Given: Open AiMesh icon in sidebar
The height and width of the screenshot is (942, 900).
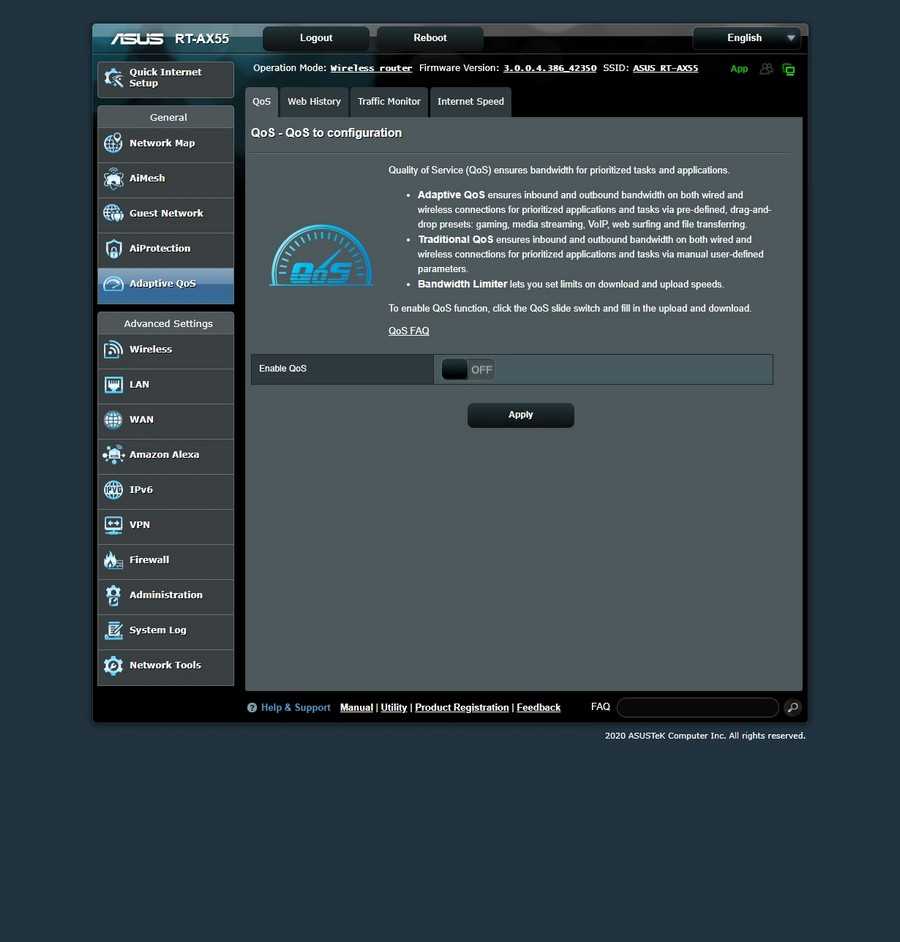Looking at the screenshot, I should click(x=113, y=179).
